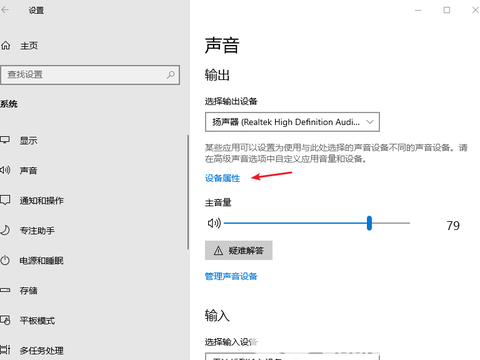Go back with the arrow icon
The image size is (480, 360).
coord(5,10)
